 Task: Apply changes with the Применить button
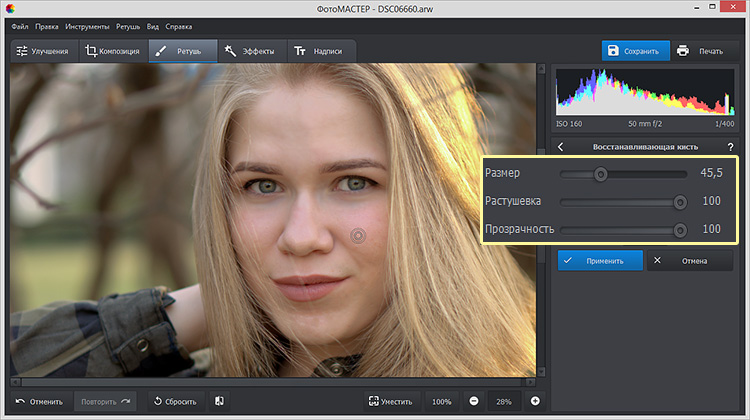pos(598,261)
